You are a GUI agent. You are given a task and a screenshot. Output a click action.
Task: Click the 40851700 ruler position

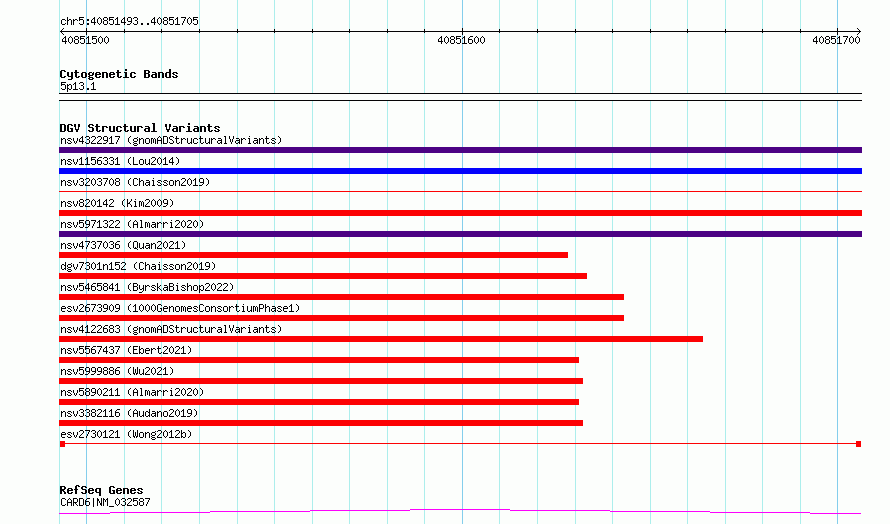tap(836, 40)
